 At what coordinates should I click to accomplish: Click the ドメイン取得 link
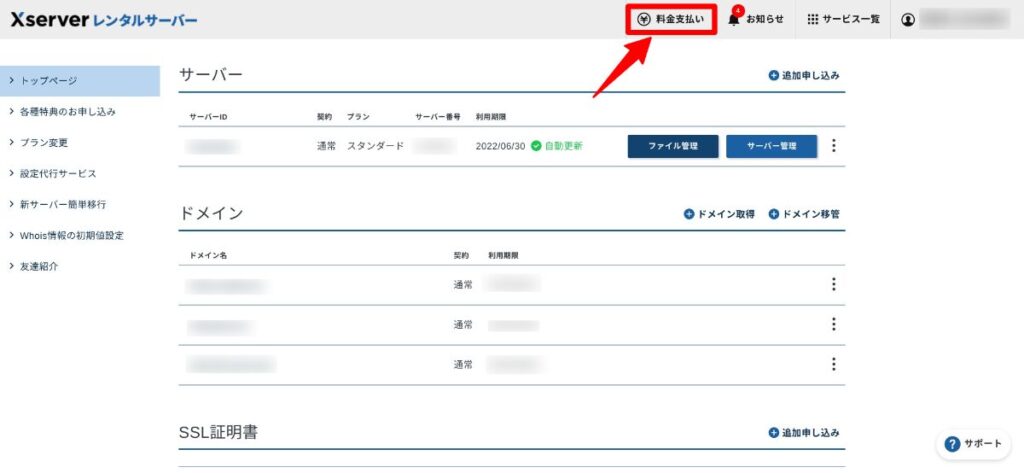pos(719,214)
